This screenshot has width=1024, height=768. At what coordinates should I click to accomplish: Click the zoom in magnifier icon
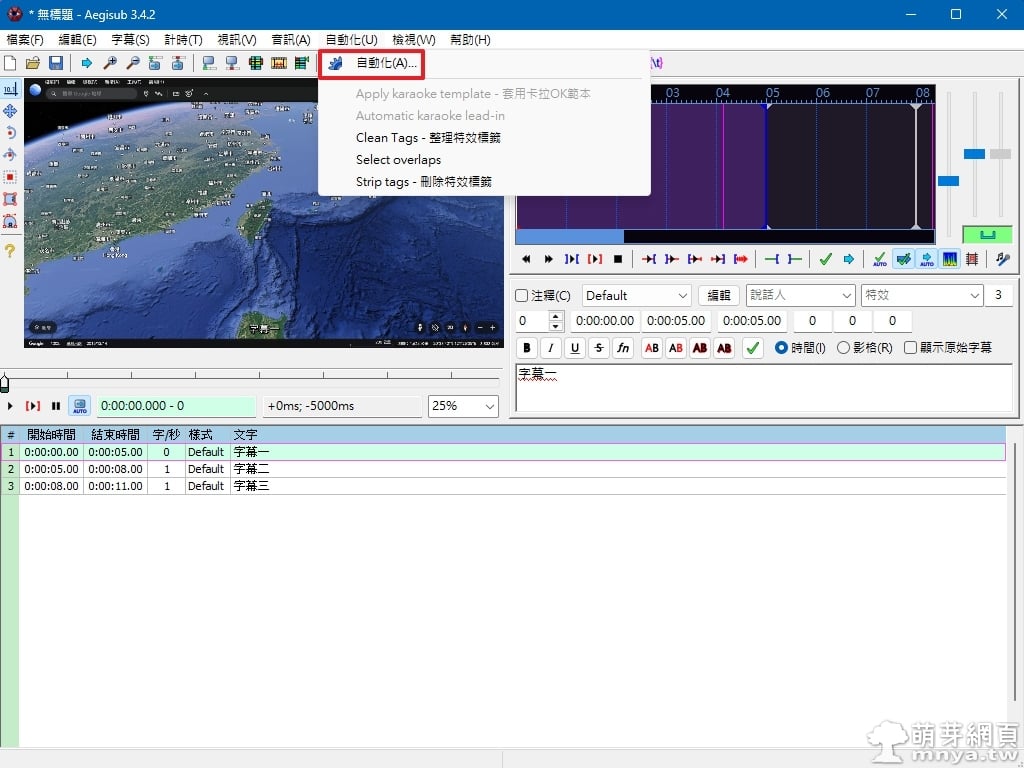click(110, 63)
